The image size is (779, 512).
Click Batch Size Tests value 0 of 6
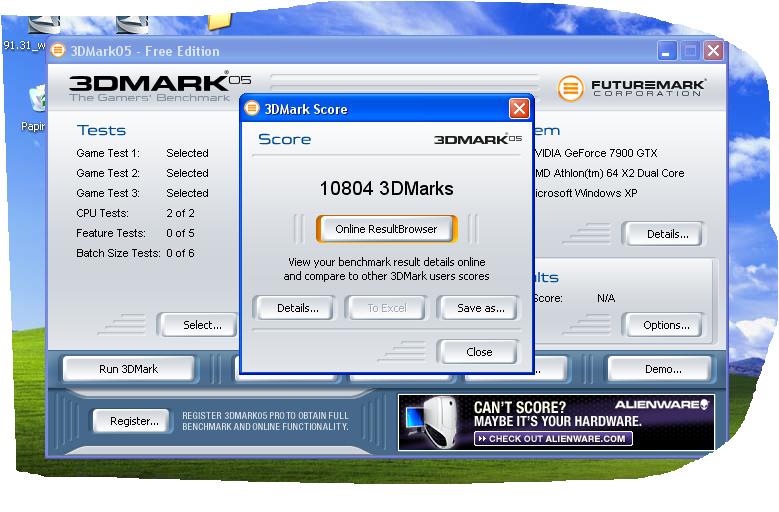click(180, 253)
